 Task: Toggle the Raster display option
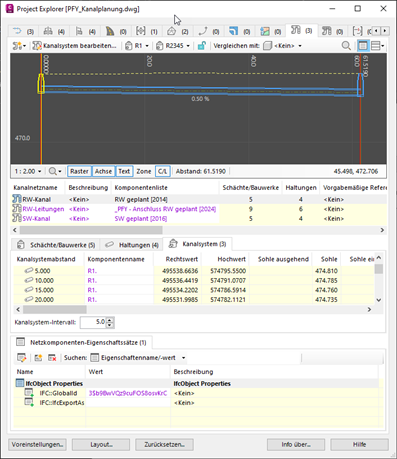click(x=79, y=171)
